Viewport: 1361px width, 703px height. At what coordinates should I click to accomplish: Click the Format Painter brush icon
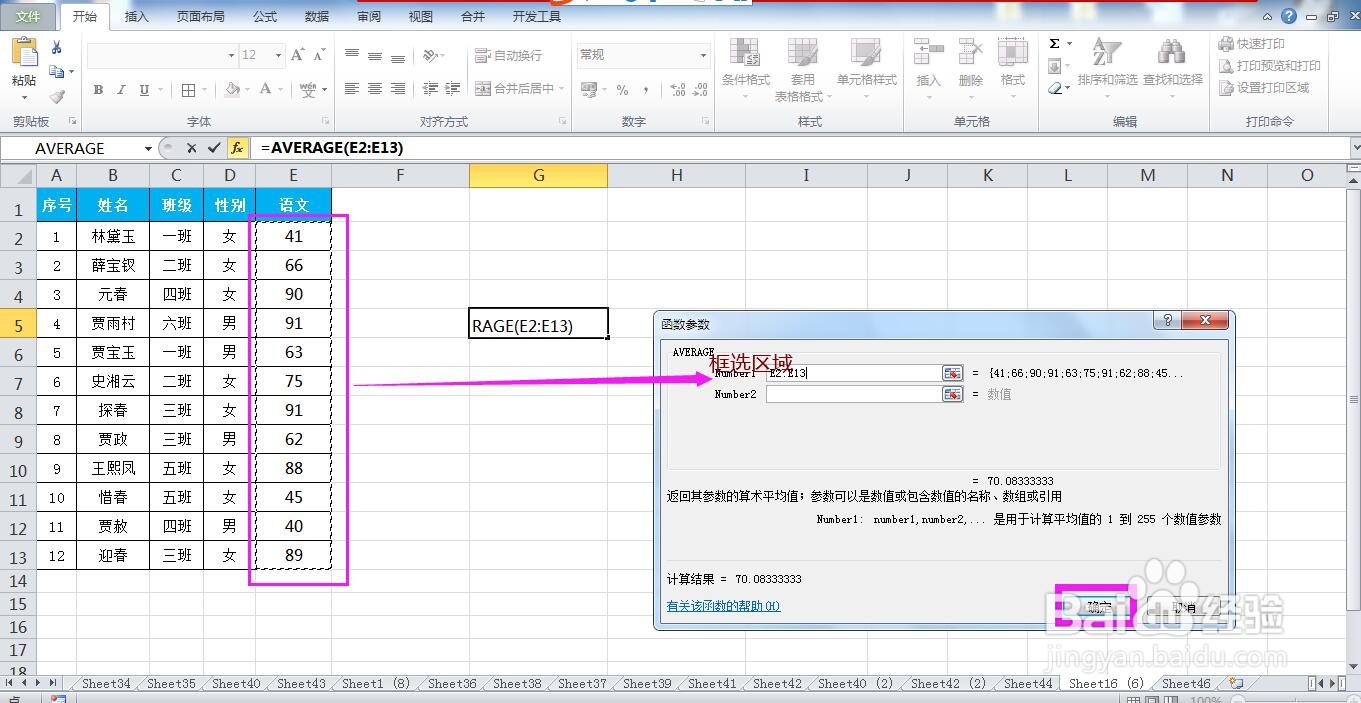[x=56, y=97]
